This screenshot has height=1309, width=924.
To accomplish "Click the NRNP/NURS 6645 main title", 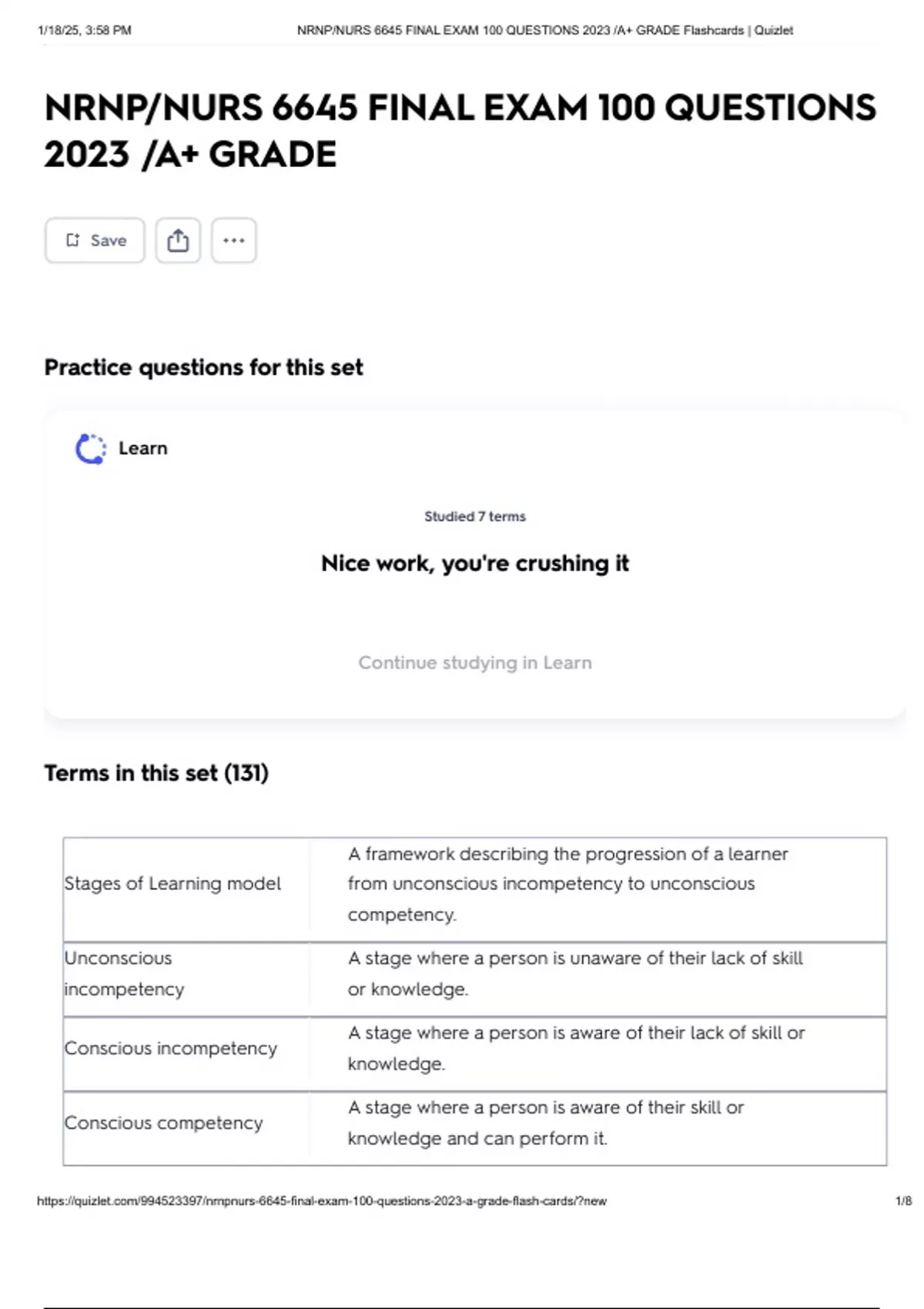I will pyautogui.click(x=460, y=131).
